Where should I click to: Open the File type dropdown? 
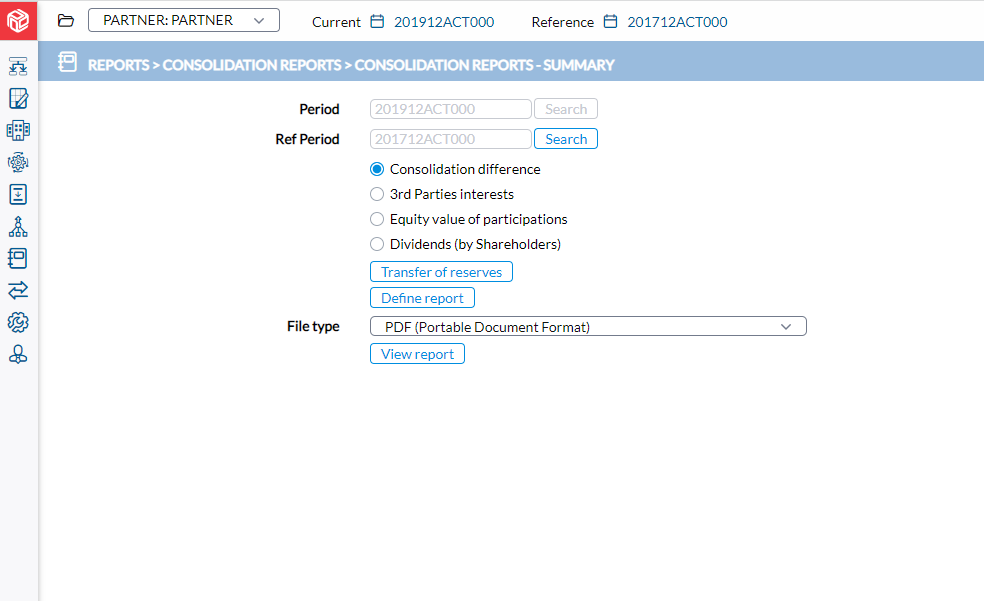588,326
